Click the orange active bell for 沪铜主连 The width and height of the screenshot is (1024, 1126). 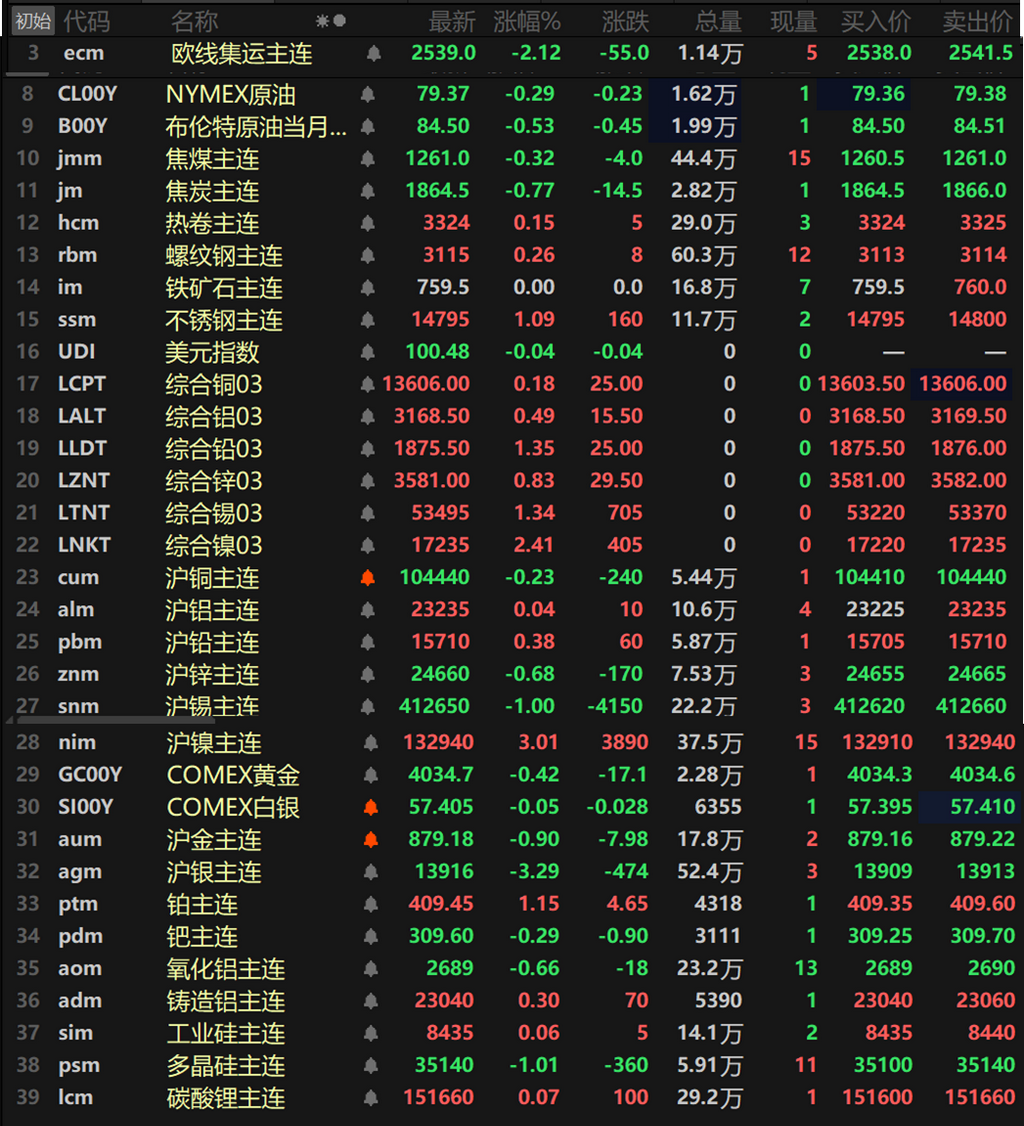(x=368, y=577)
